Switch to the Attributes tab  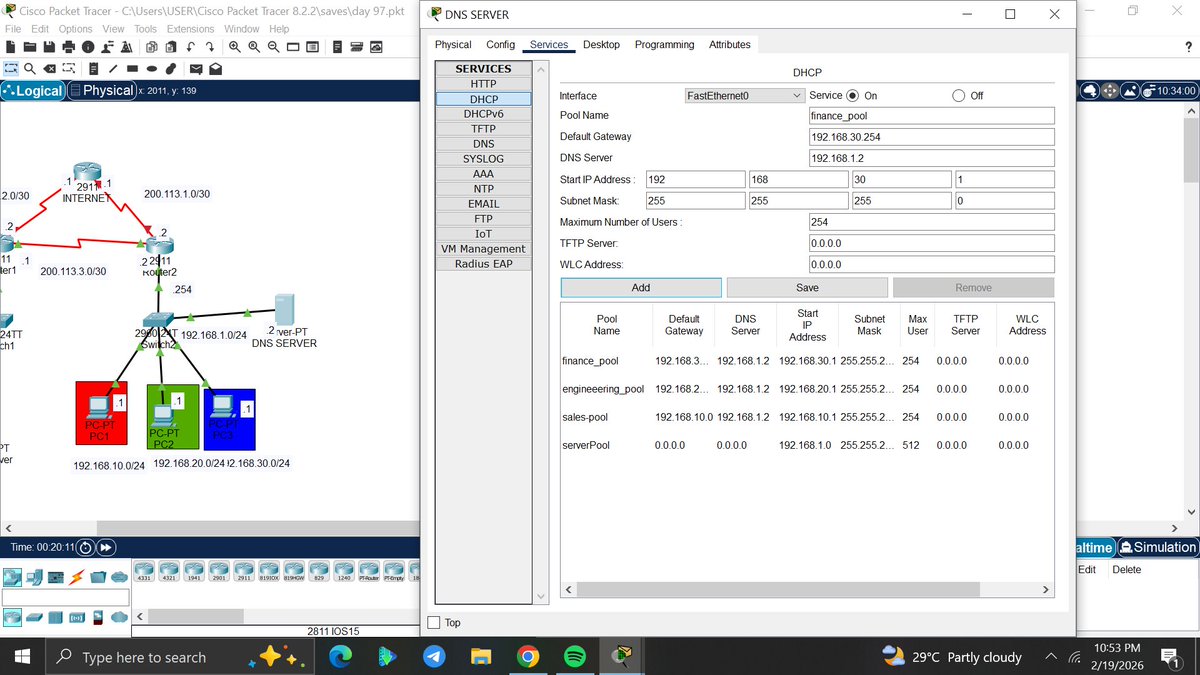(x=730, y=45)
